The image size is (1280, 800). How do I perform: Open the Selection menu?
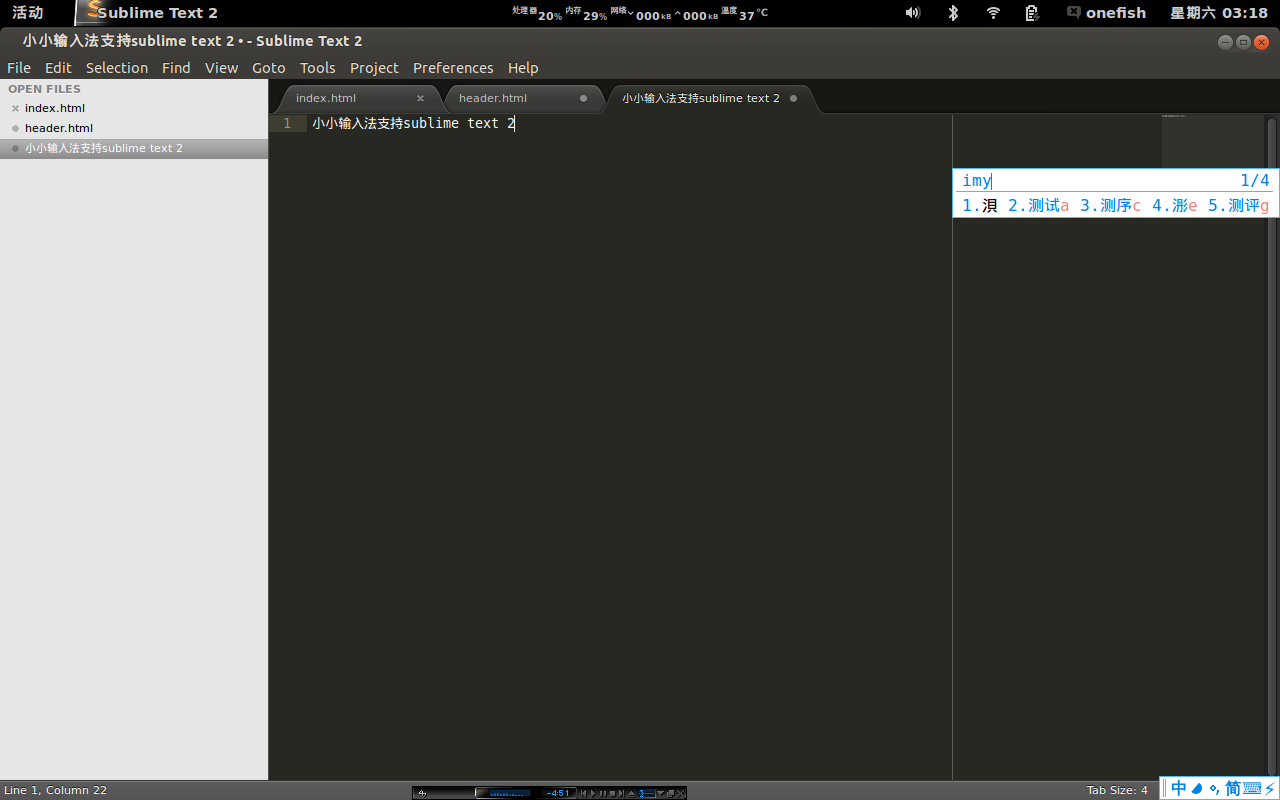click(x=117, y=68)
